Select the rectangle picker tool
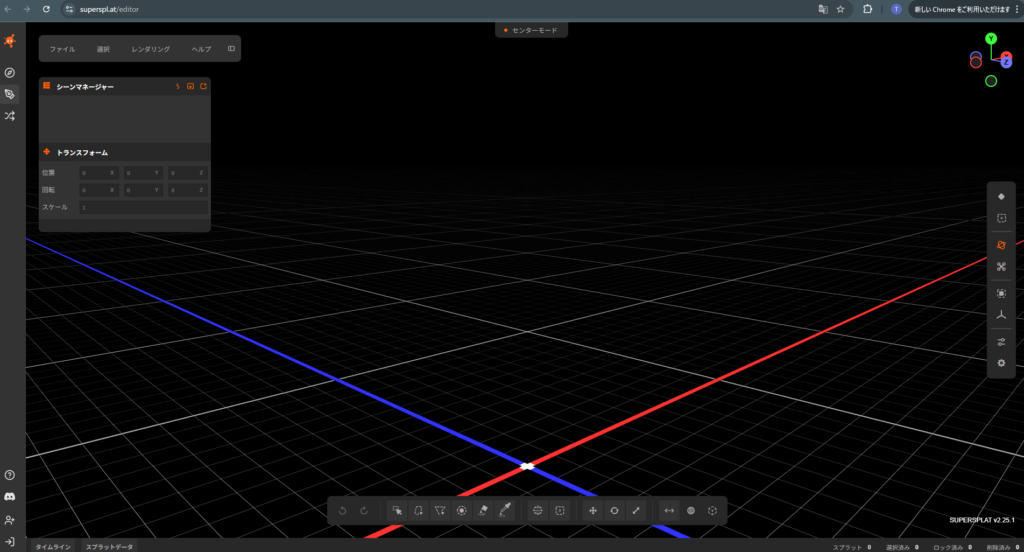Viewport: 1024px width, 552px height. [397, 511]
